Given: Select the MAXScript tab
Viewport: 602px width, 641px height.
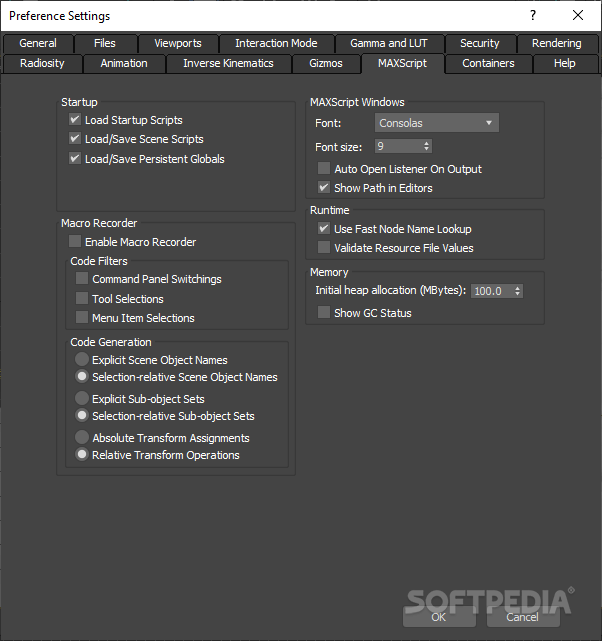Looking at the screenshot, I should (403, 63).
